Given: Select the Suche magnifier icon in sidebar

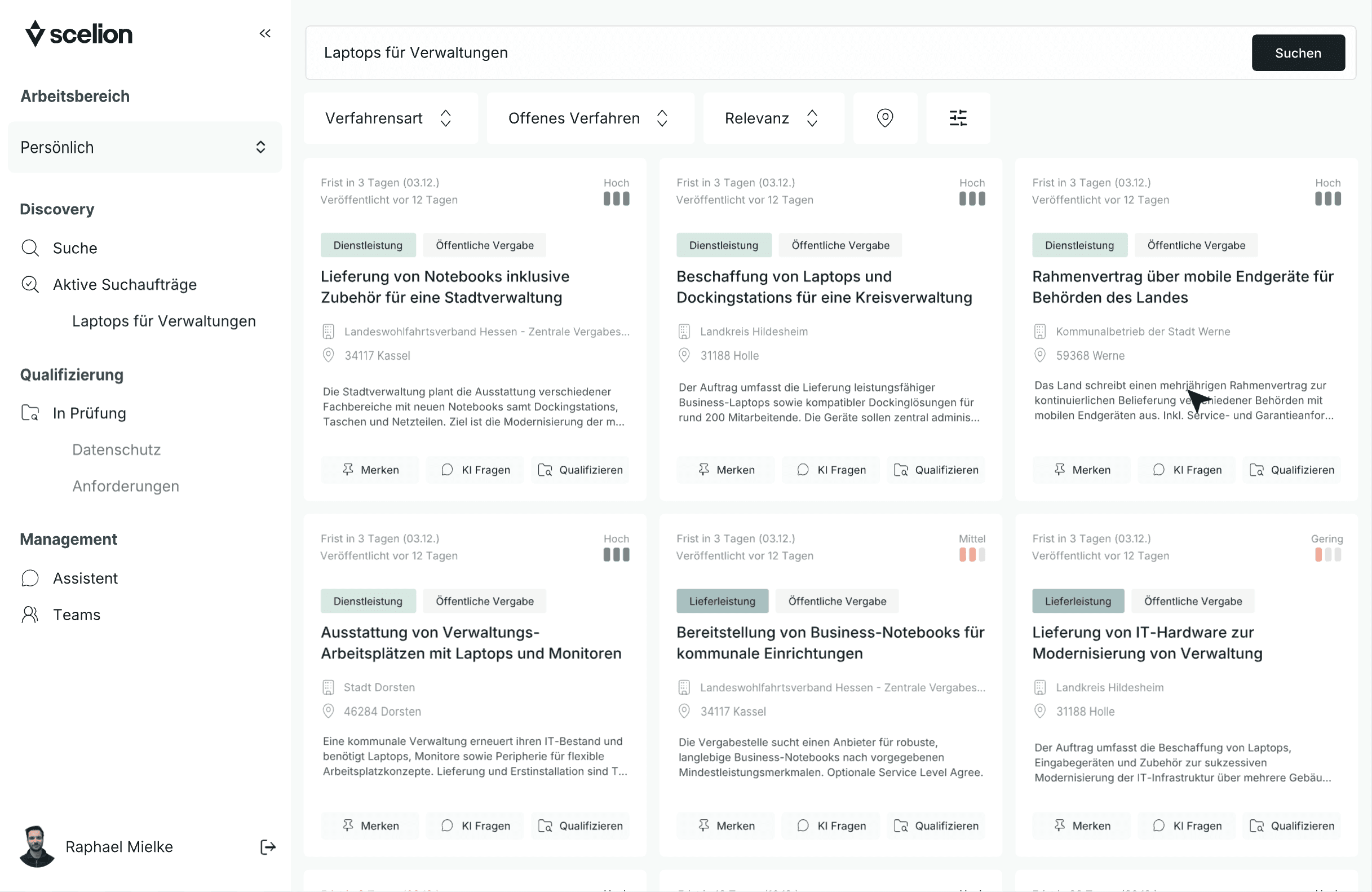Looking at the screenshot, I should point(30,248).
